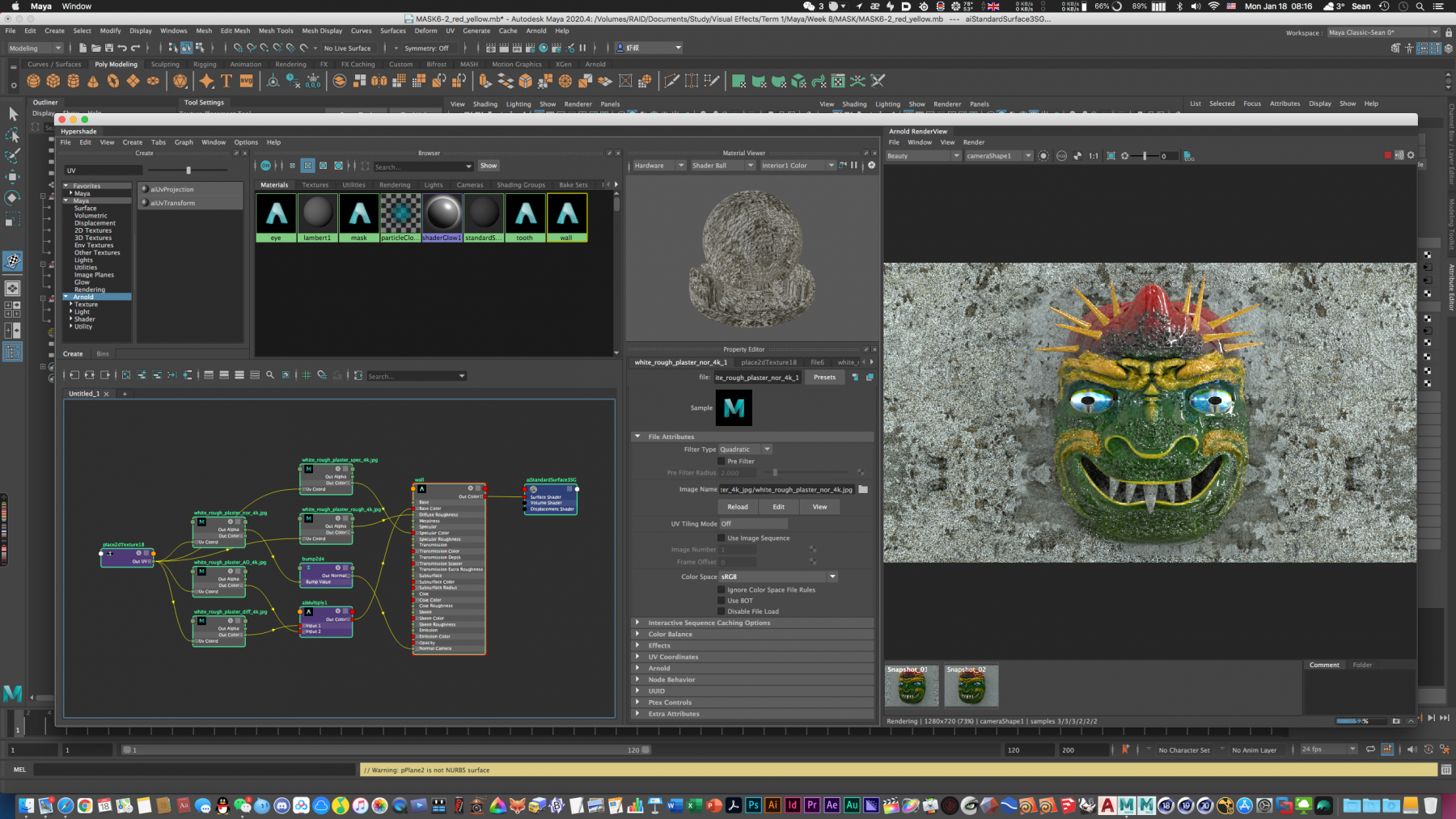
Task: Click the Multi-Cut shelf icon
Action: (x=671, y=81)
